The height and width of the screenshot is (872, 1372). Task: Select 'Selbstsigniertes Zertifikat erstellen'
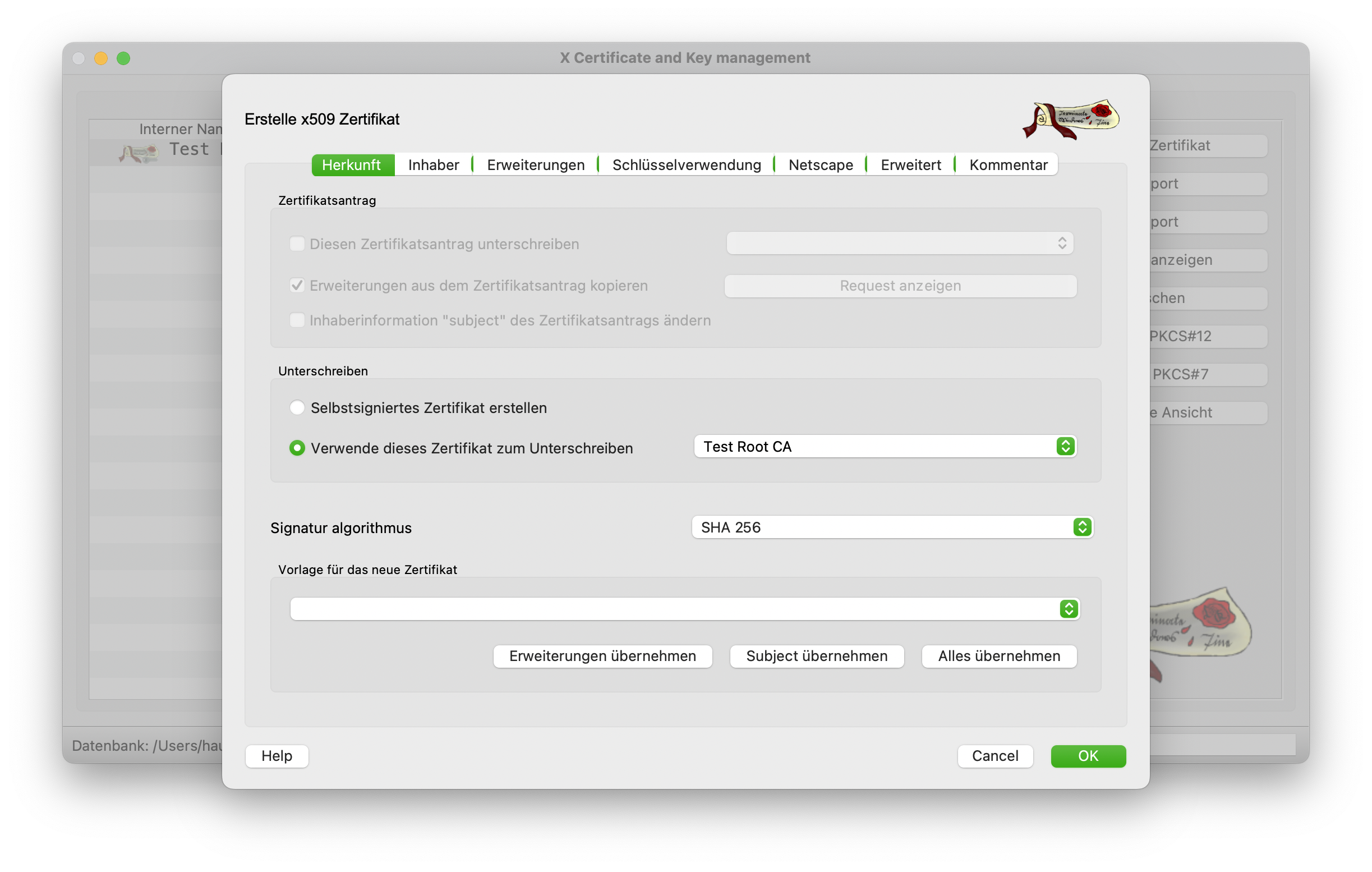pos(297,407)
